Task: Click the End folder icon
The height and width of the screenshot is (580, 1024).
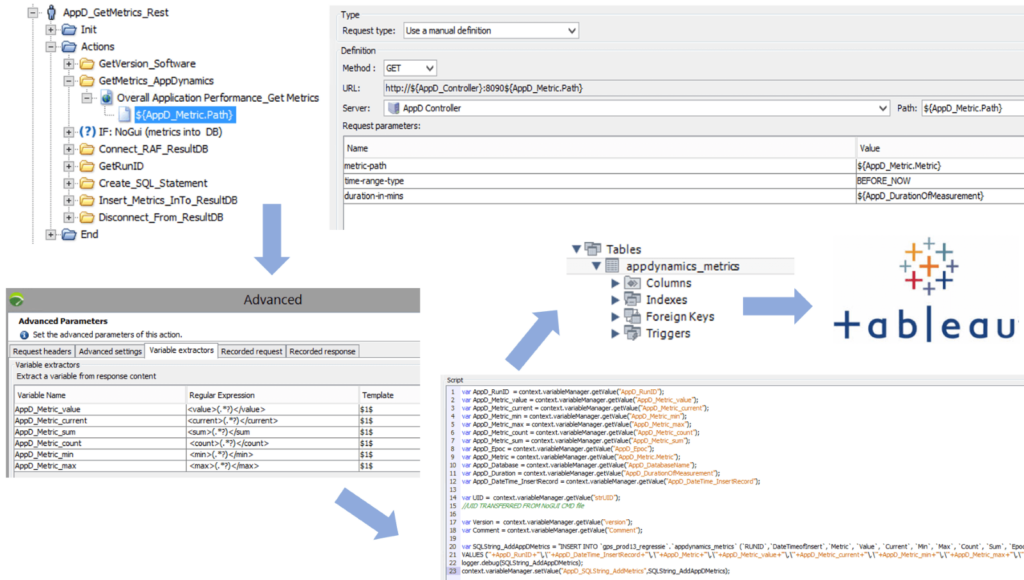Action: (x=69, y=234)
